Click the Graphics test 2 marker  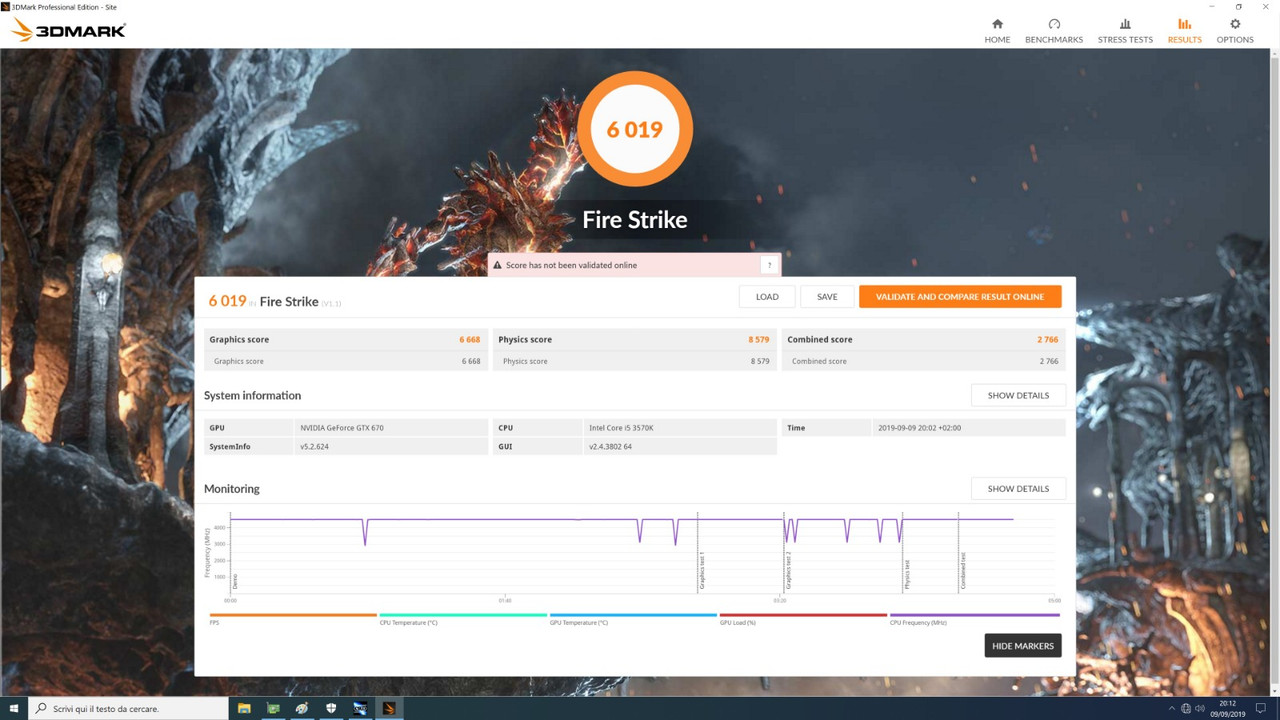click(787, 571)
